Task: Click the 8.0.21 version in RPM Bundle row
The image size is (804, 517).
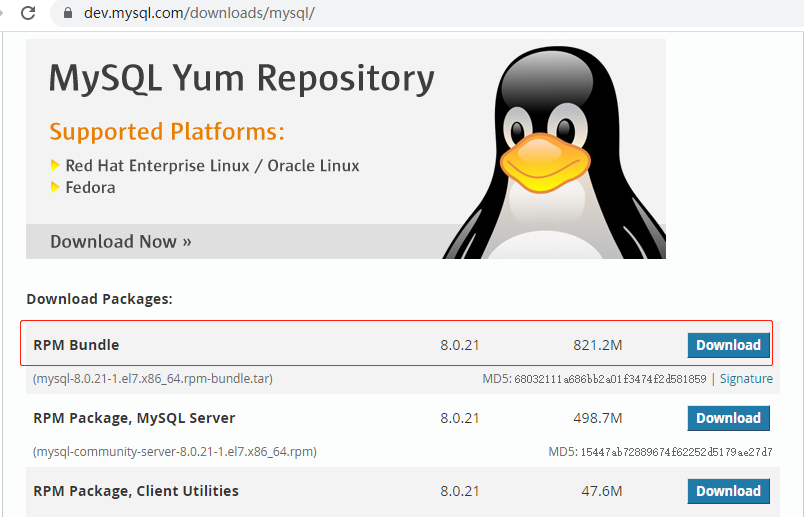Action: [459, 345]
